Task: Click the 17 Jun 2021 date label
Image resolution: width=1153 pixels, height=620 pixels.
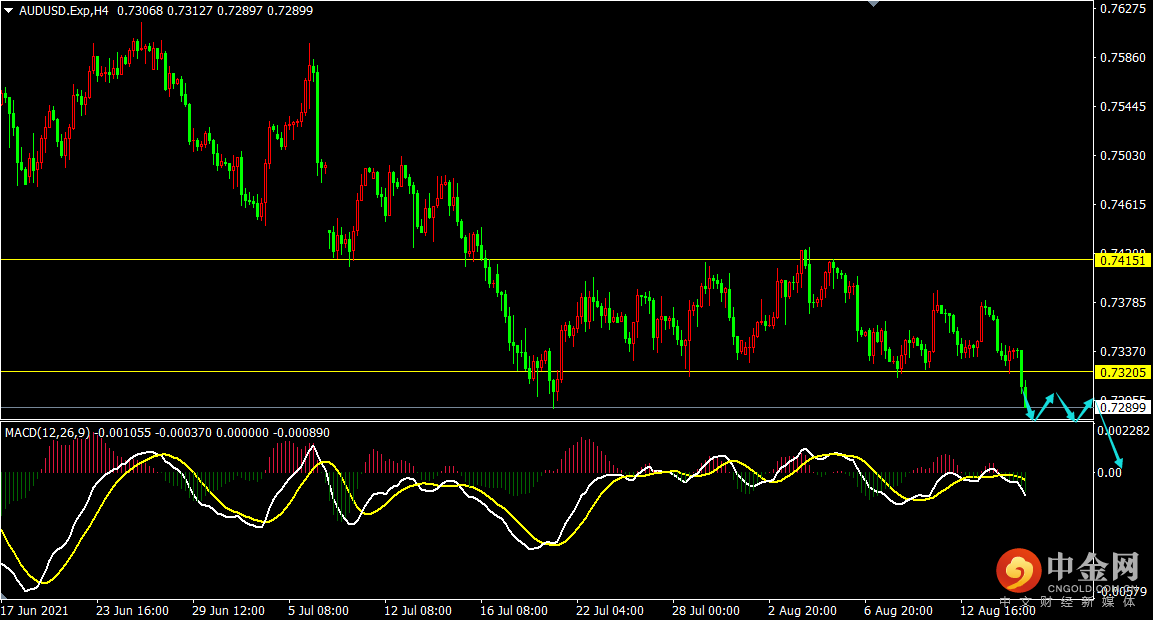Action: pyautogui.click(x=35, y=610)
